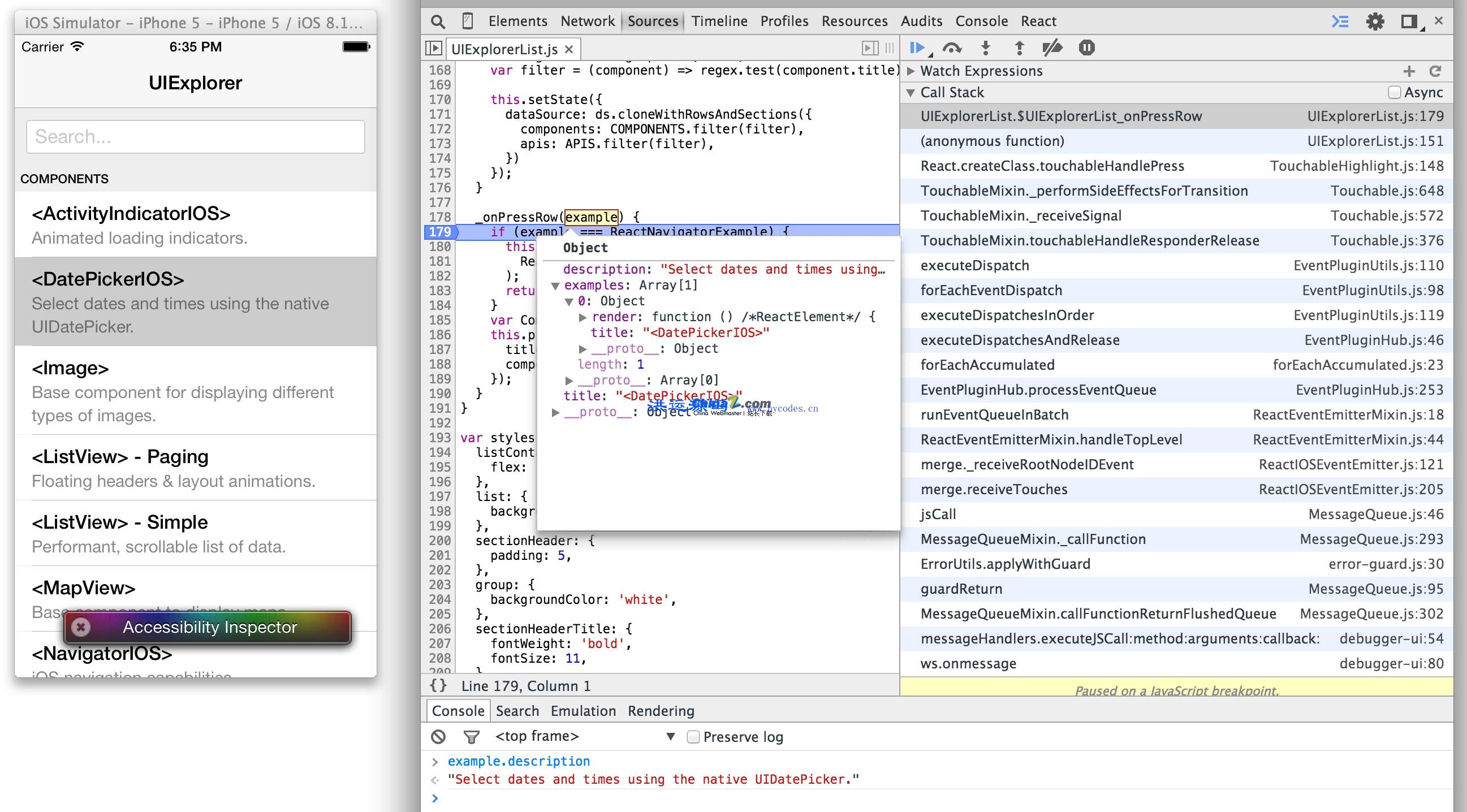Refresh watch expressions
The height and width of the screenshot is (812, 1467).
1435,71
